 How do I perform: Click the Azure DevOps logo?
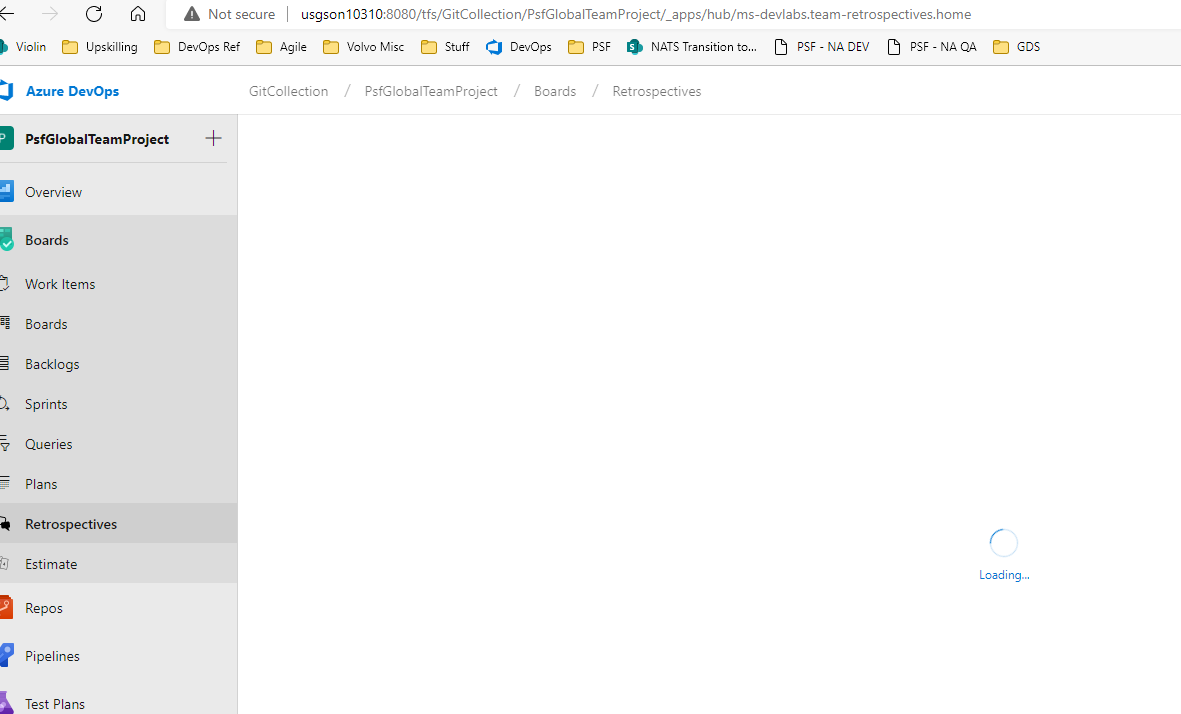60,90
